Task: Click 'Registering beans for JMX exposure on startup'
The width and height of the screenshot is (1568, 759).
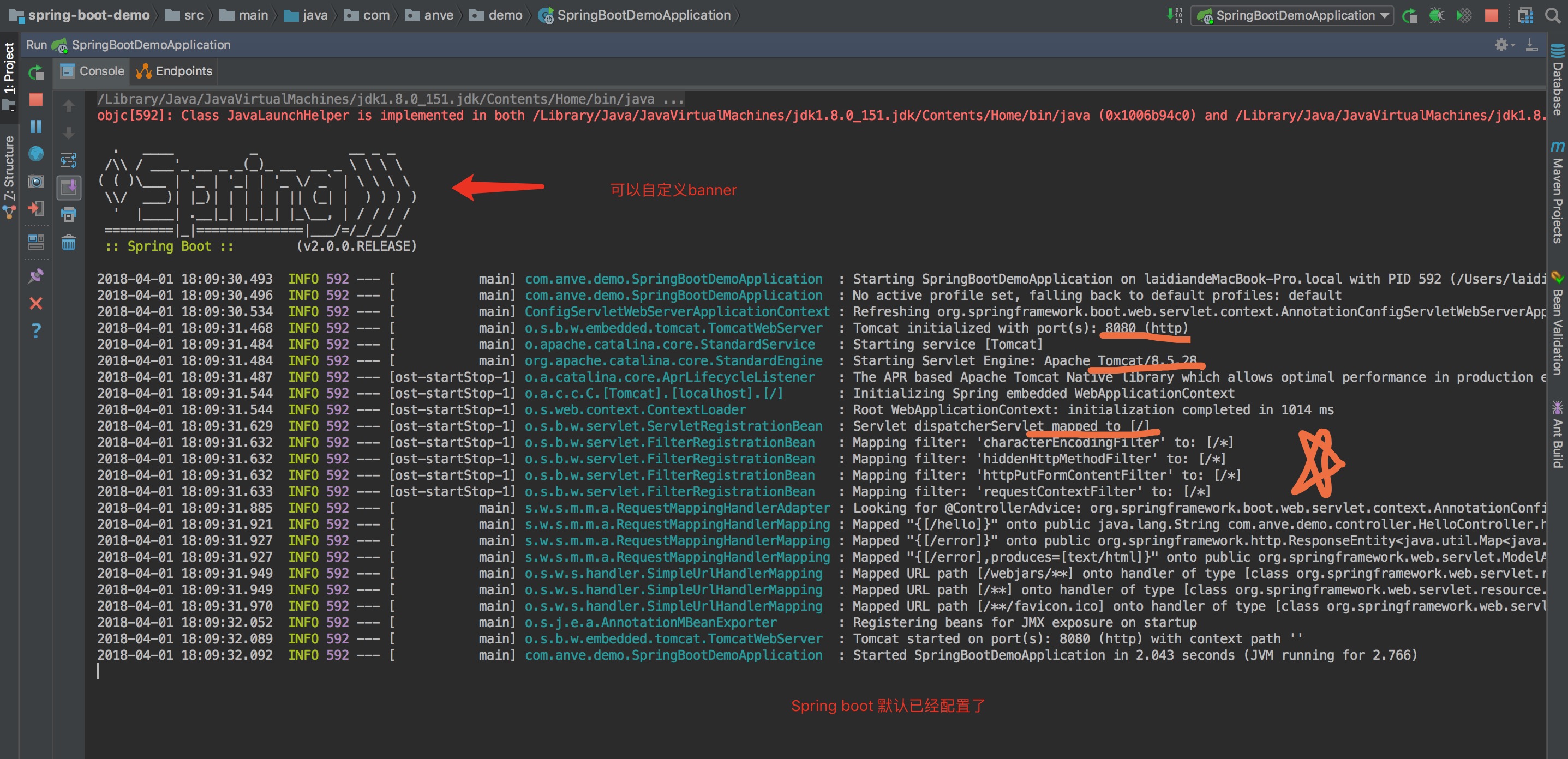Action: 1025,623
